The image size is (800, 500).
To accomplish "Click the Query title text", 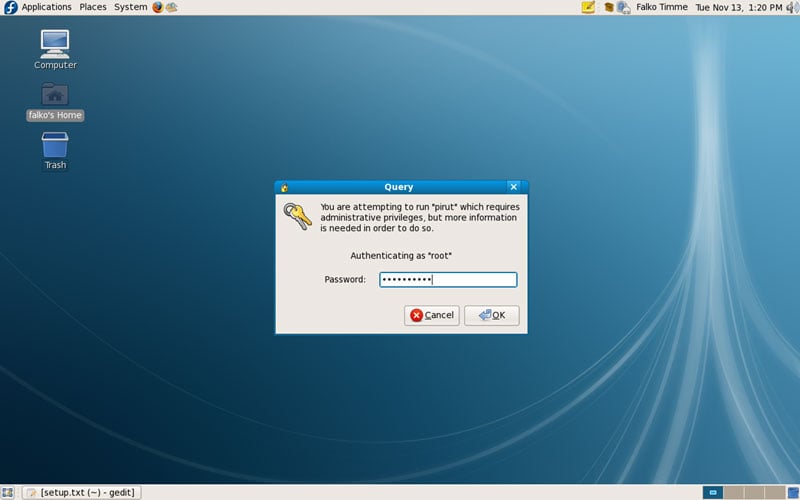I will click(398, 187).
